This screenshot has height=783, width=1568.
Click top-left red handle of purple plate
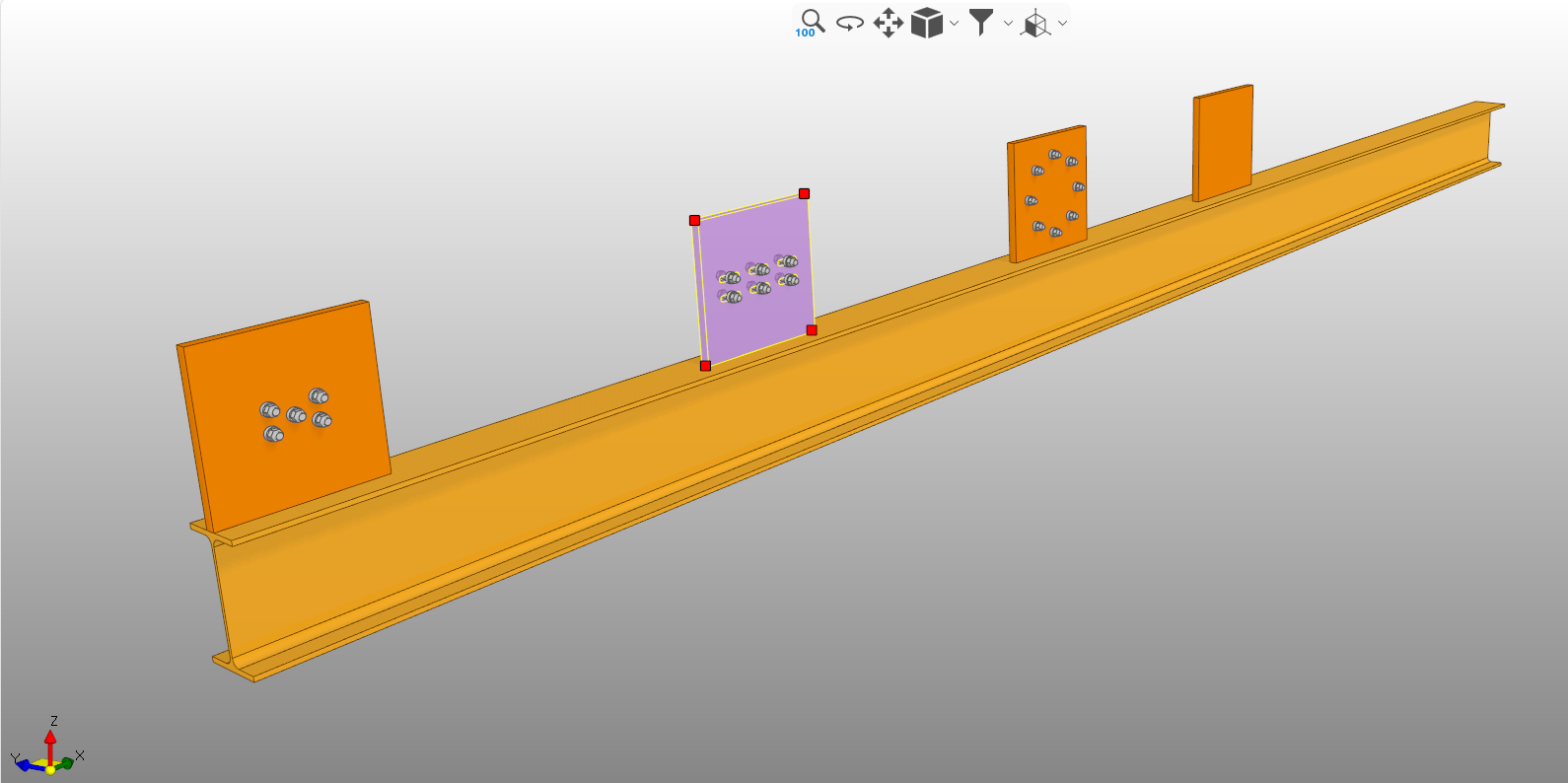pos(694,220)
